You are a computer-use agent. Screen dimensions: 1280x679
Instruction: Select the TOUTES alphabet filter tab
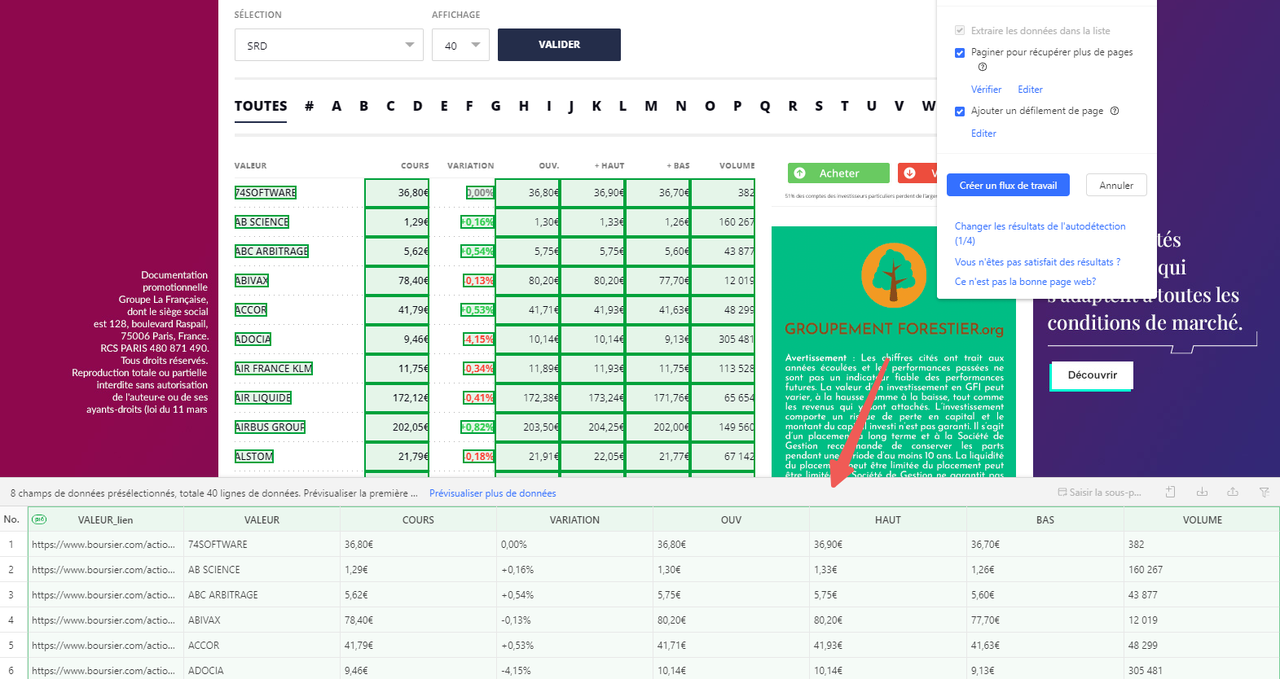click(x=260, y=106)
